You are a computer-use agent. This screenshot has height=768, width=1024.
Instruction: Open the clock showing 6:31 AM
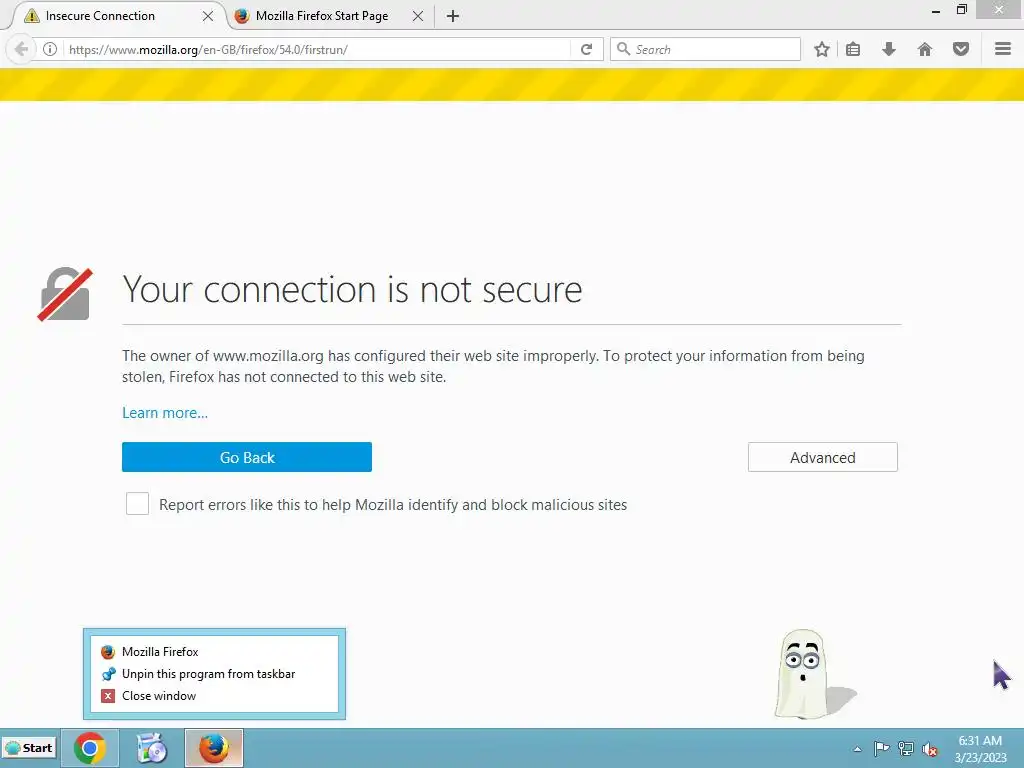980,749
